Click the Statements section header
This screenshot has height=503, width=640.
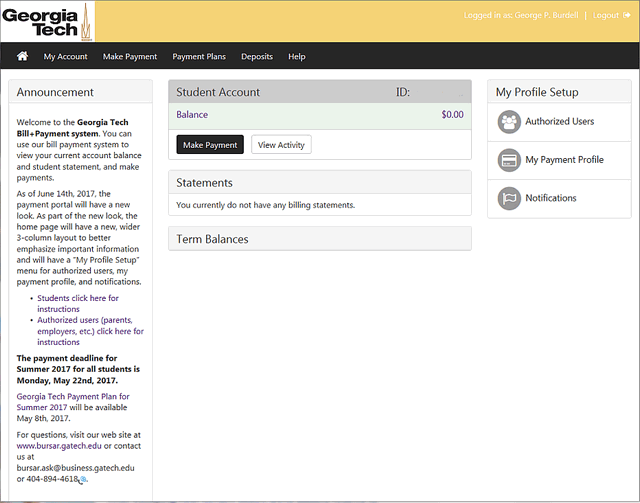[x=320, y=183]
